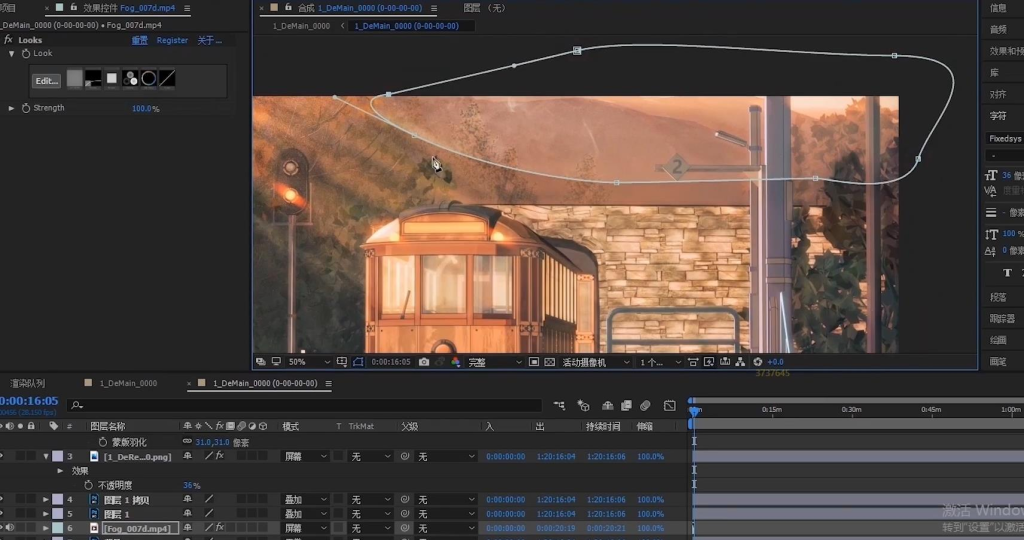
Task: Open the timeline panel menu icon
Action: click(x=328, y=383)
